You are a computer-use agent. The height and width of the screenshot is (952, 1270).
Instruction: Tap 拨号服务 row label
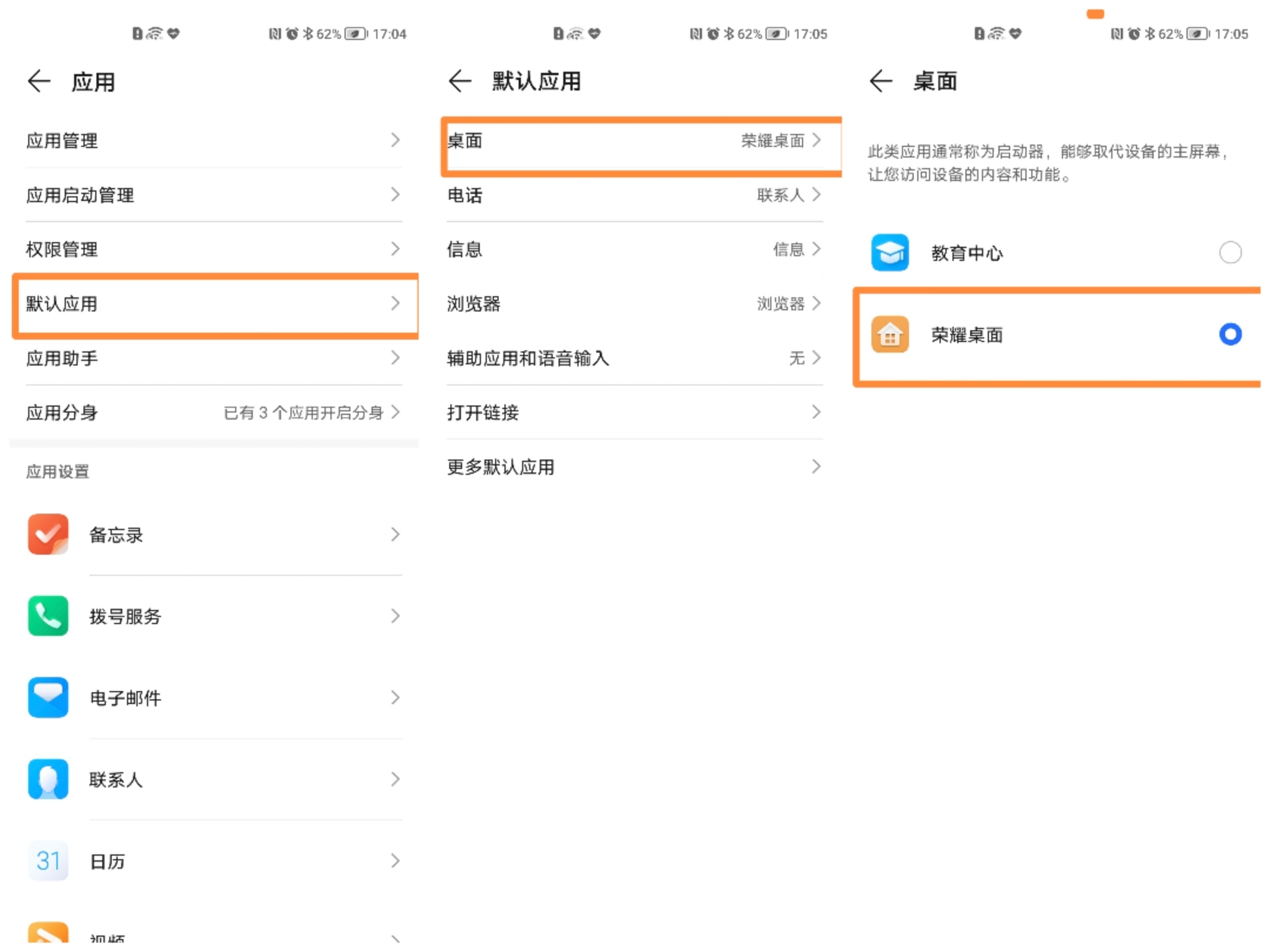coord(125,616)
